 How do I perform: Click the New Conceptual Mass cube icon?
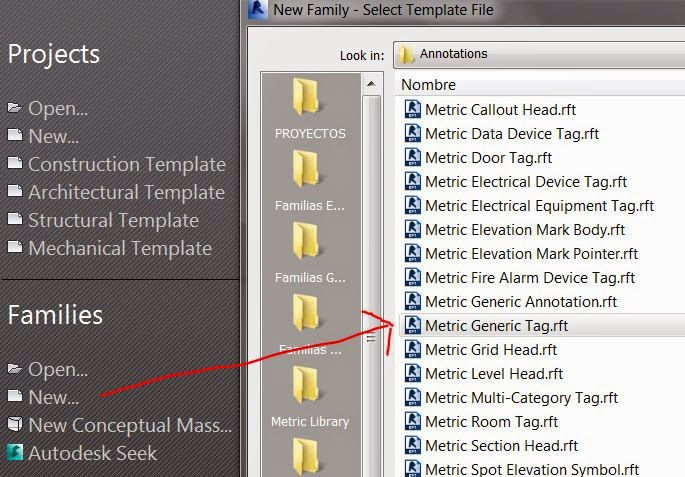click(15, 425)
